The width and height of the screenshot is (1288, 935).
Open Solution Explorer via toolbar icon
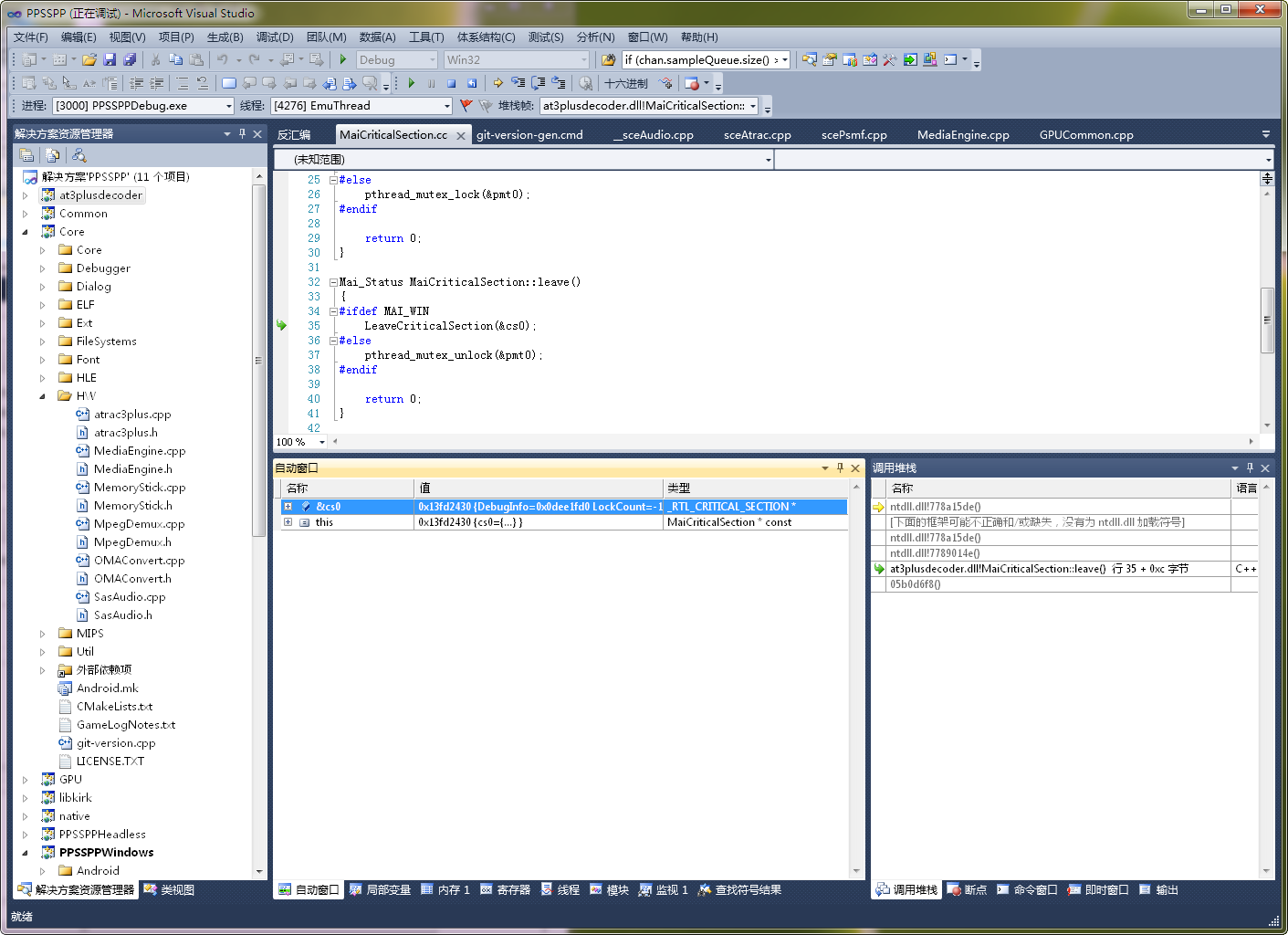(810, 59)
